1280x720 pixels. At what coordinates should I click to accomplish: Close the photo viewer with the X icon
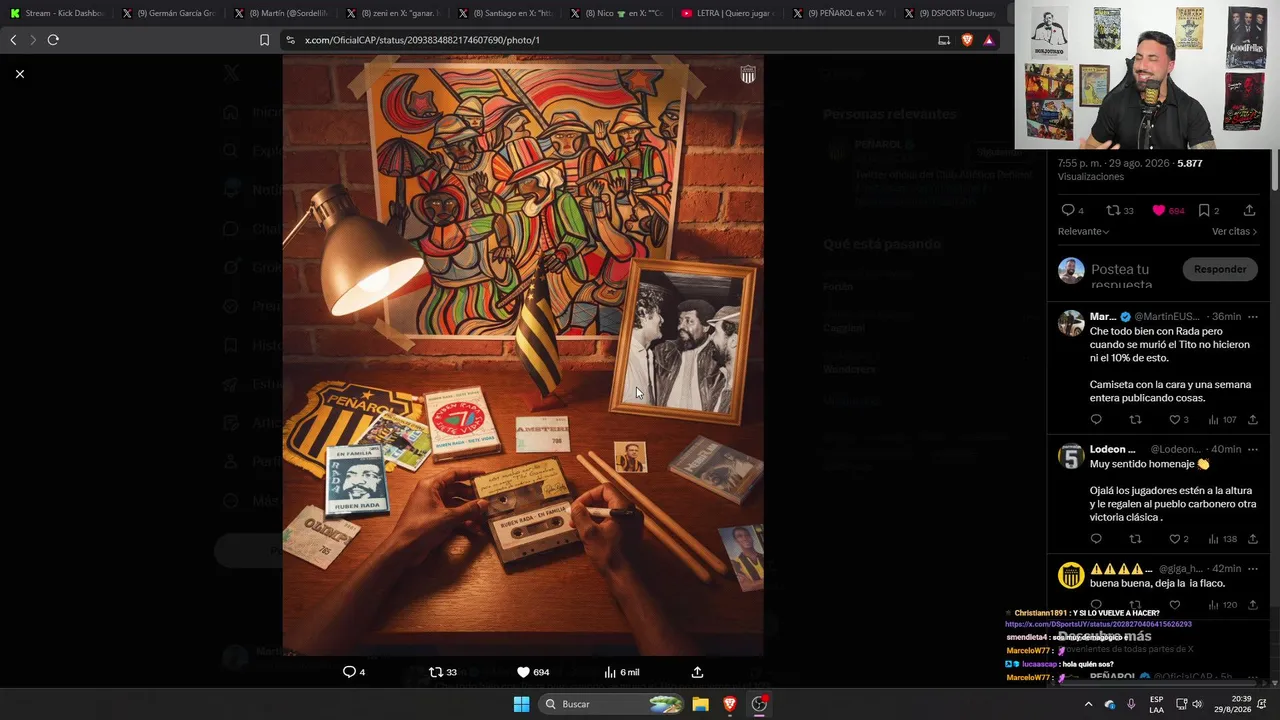(x=19, y=74)
